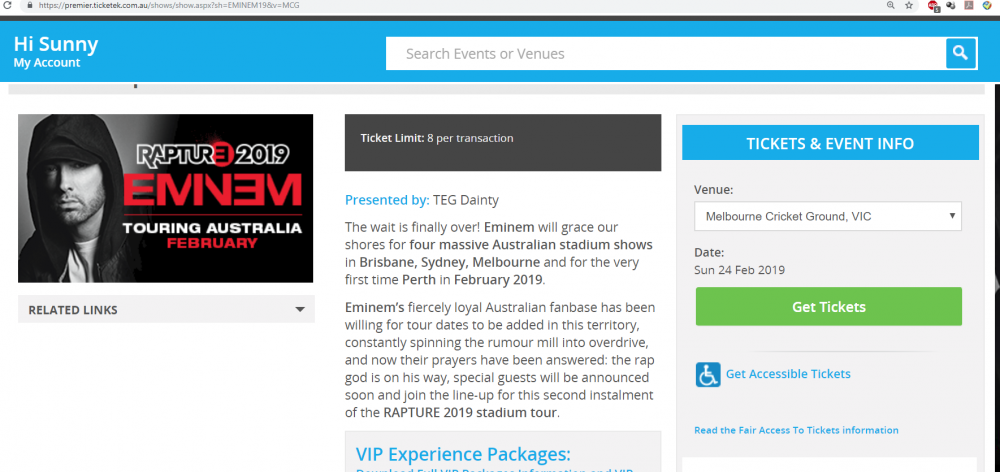Viewport: 1000px width, 472px height.
Task: Click the VIP Experience Packages heading
Action: tap(464, 453)
